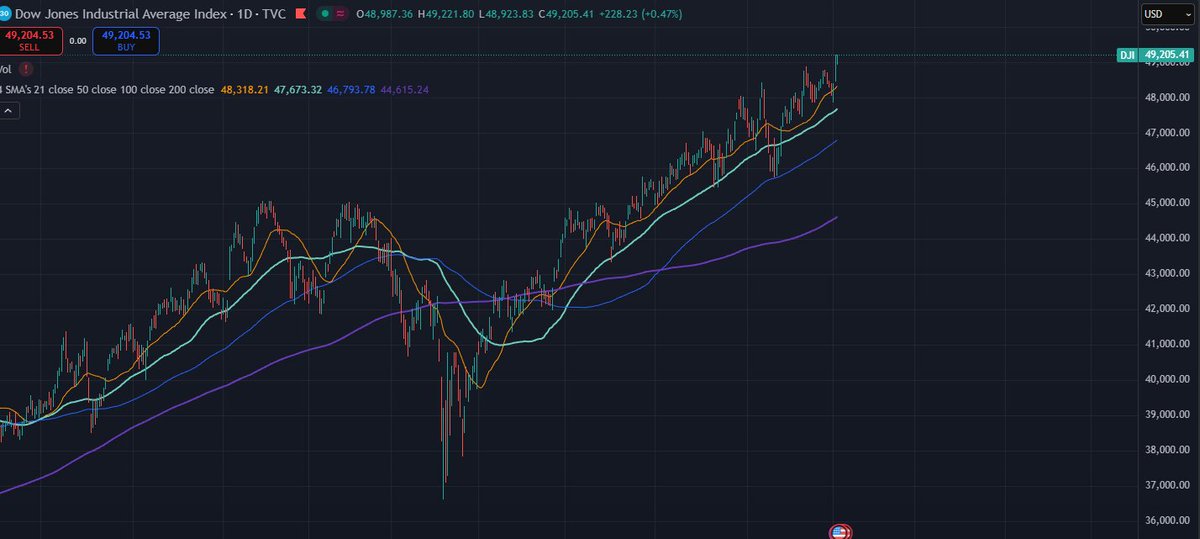Click the red exclamation warning beside Vol

tap(25, 69)
